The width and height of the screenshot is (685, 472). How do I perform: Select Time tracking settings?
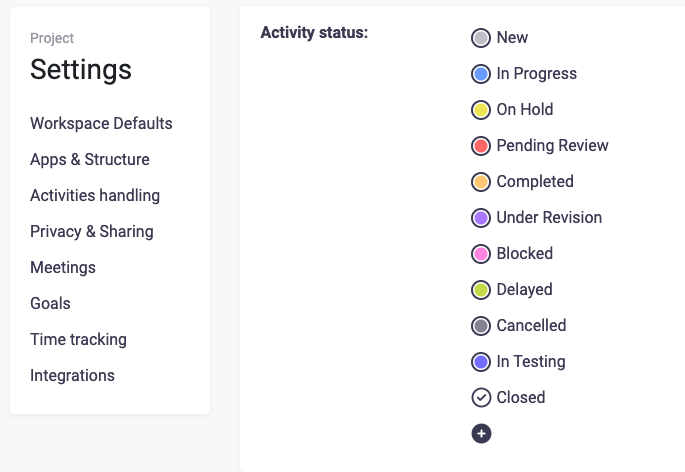[78, 340]
